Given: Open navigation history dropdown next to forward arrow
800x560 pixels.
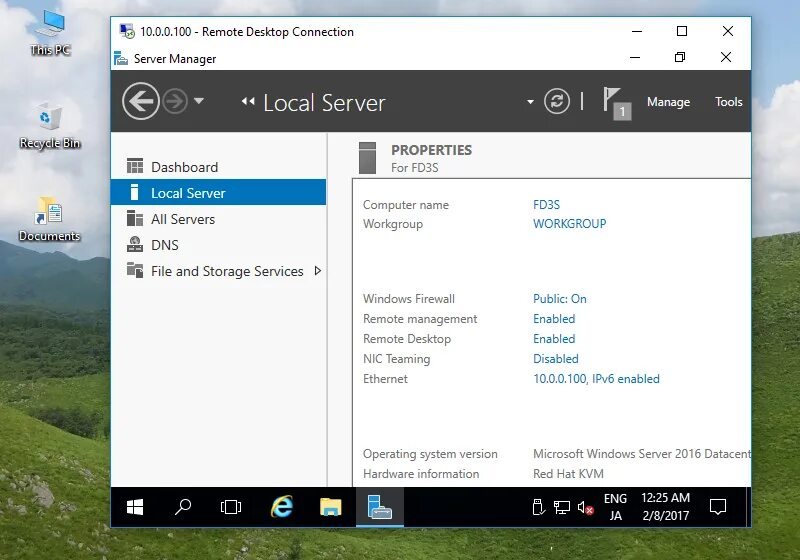Looking at the screenshot, I should pyautogui.click(x=199, y=100).
